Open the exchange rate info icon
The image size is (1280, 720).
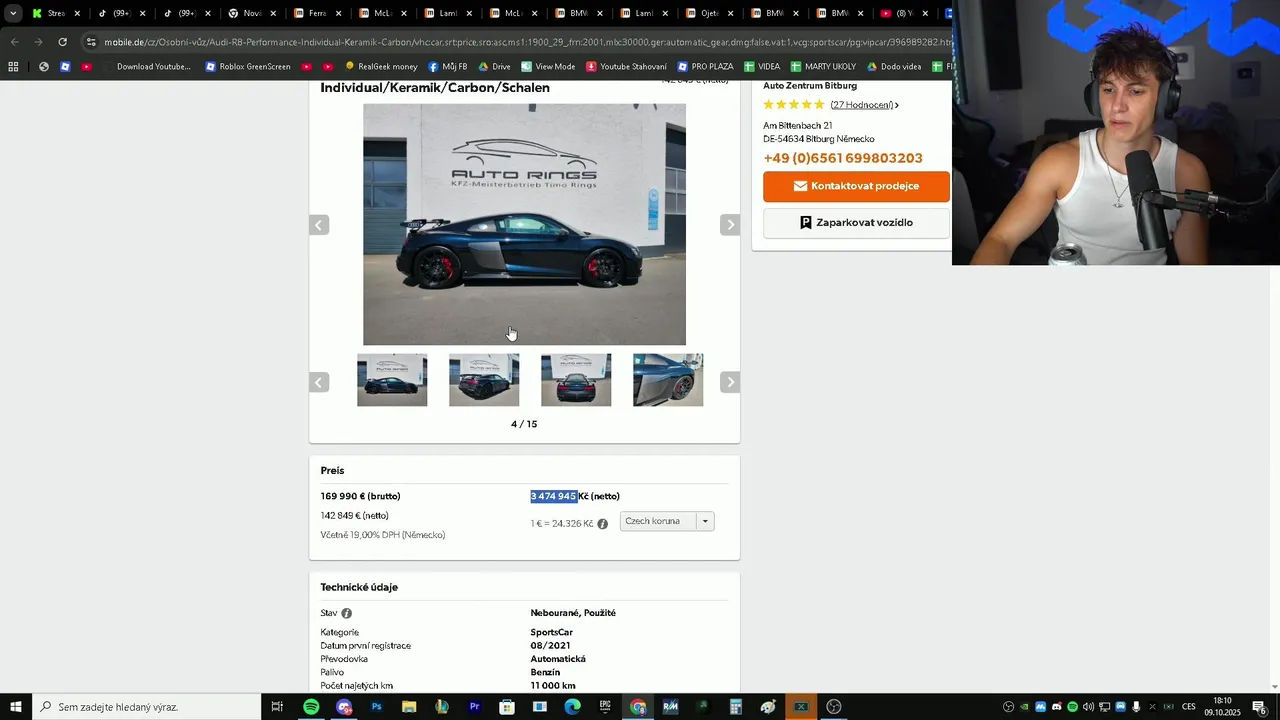(x=602, y=524)
